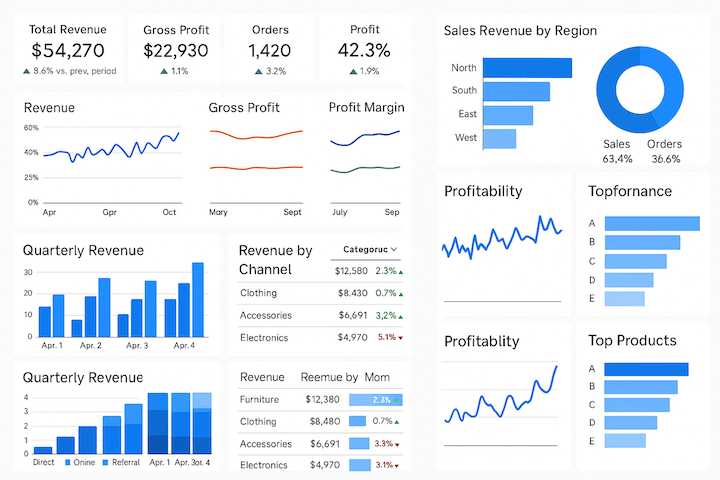Click the orange 'Gross Profit' chart title
Image resolution: width=720 pixels, height=480 pixels.
click(244, 107)
